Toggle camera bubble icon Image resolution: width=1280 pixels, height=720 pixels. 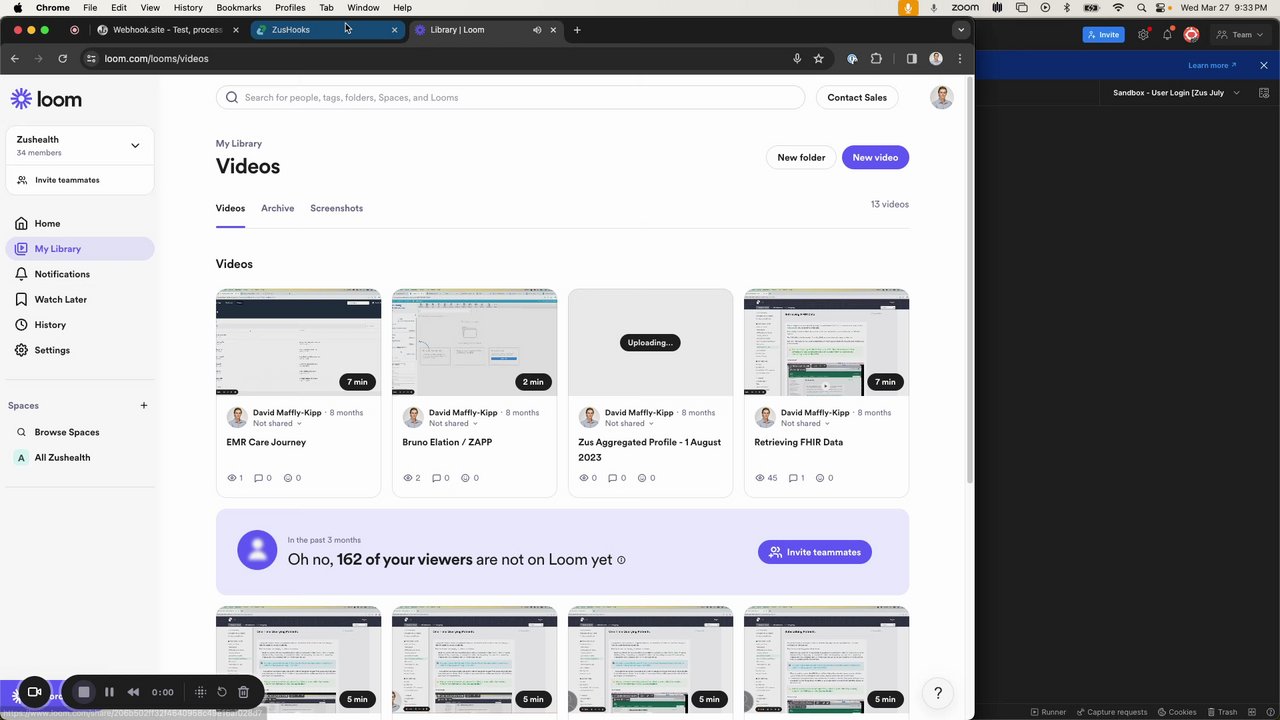point(34,692)
